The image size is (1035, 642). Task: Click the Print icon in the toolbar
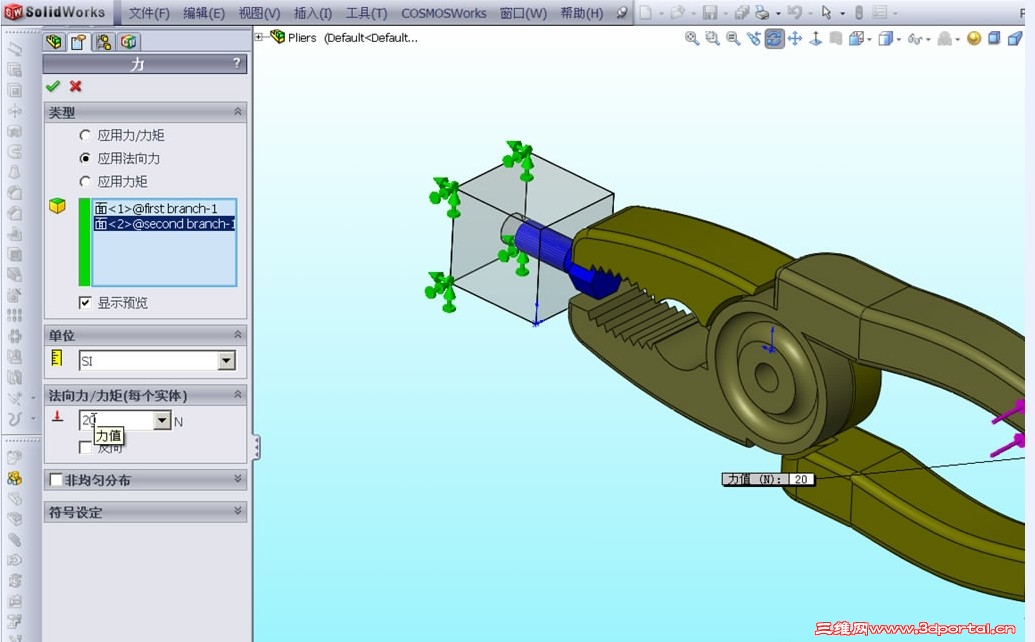point(762,13)
